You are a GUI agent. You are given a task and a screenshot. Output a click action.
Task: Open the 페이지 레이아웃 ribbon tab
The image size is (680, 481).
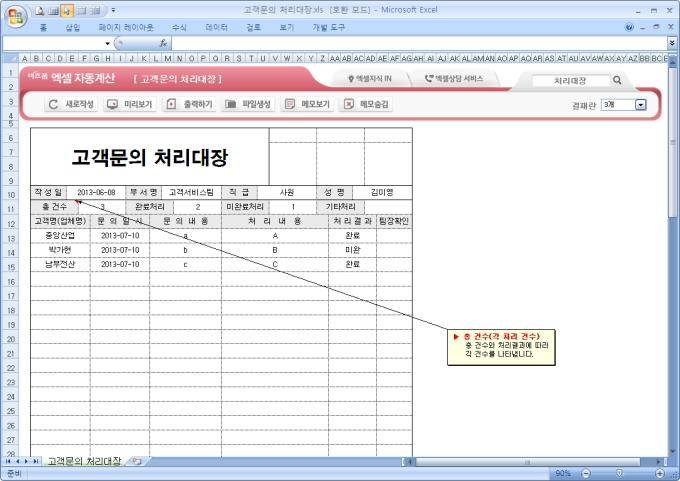coord(126,27)
